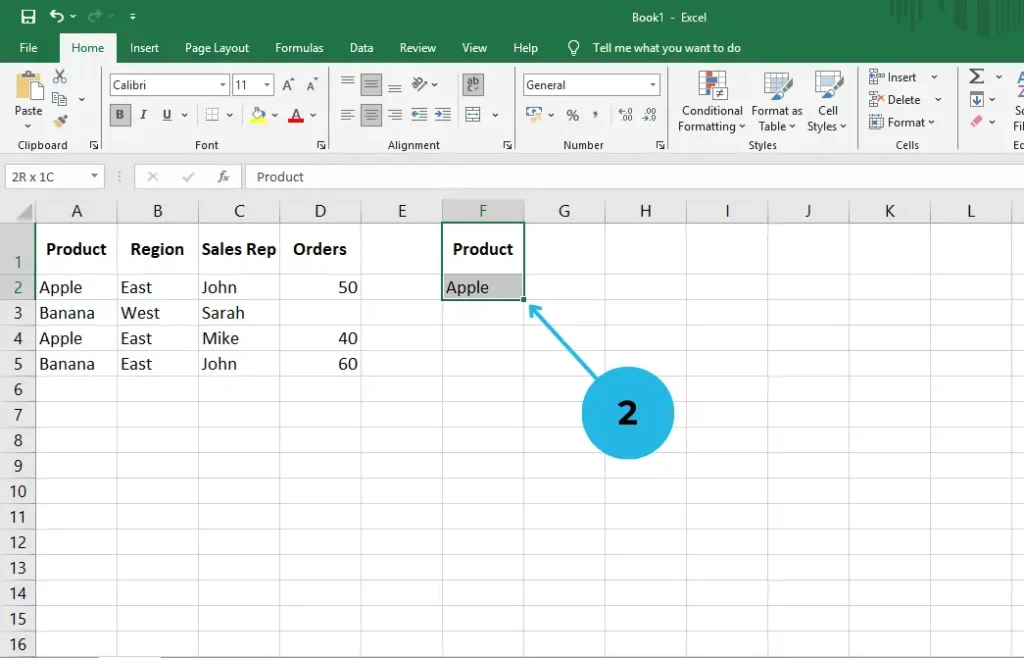Open the font size dropdown
The image size is (1024, 658).
click(x=267, y=85)
